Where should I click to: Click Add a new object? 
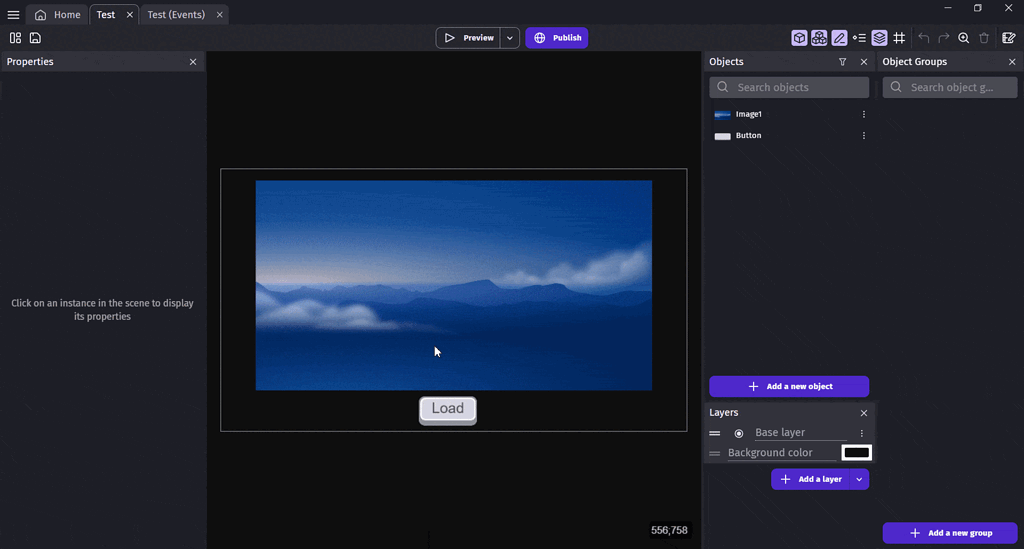tap(789, 386)
